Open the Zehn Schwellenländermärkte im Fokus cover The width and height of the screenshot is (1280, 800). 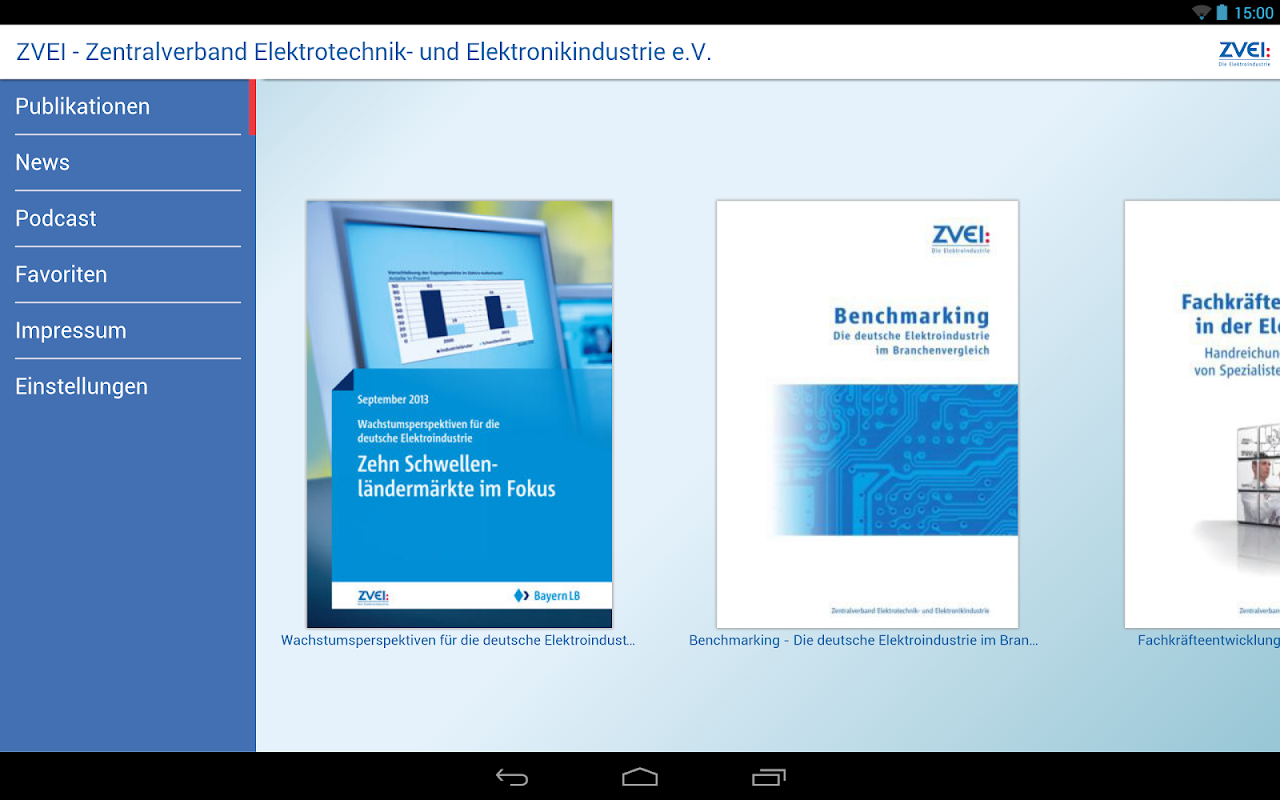(x=459, y=414)
